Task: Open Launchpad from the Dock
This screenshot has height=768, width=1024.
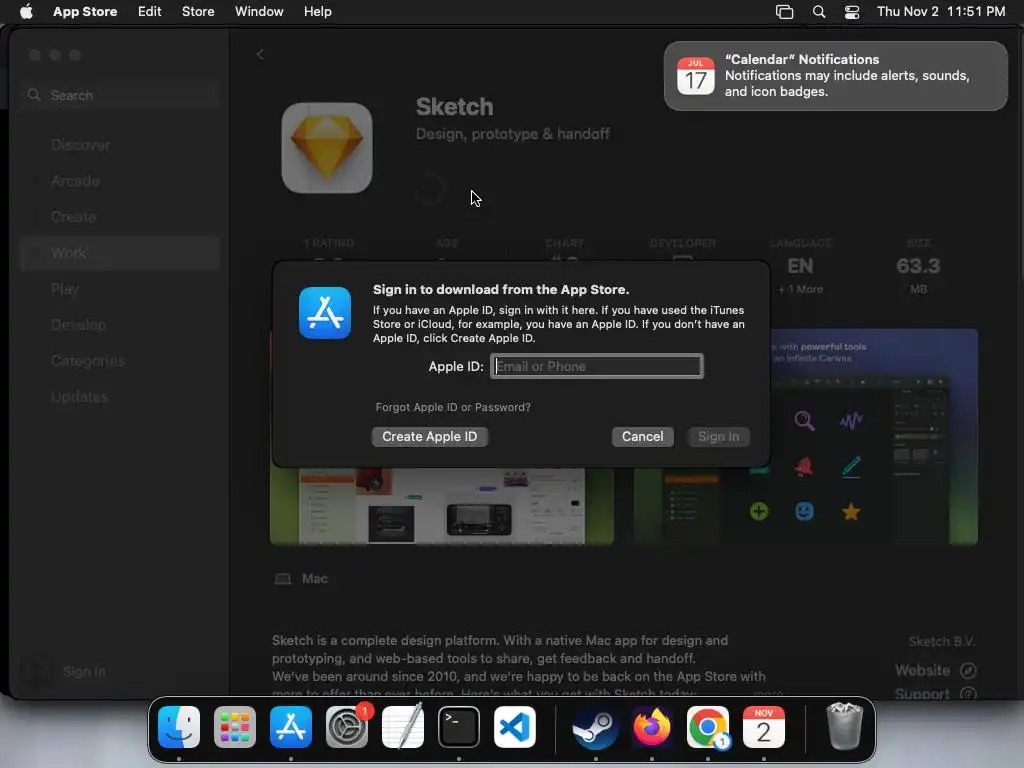Action: (x=234, y=727)
